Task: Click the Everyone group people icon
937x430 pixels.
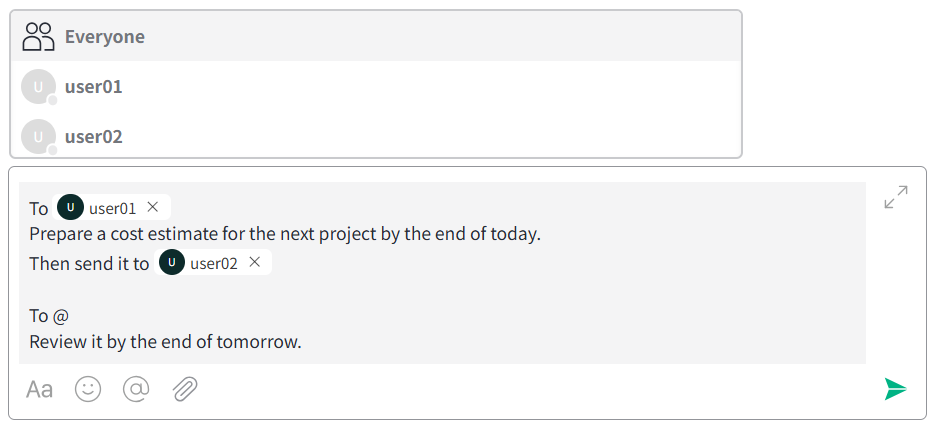Action: tap(38, 36)
